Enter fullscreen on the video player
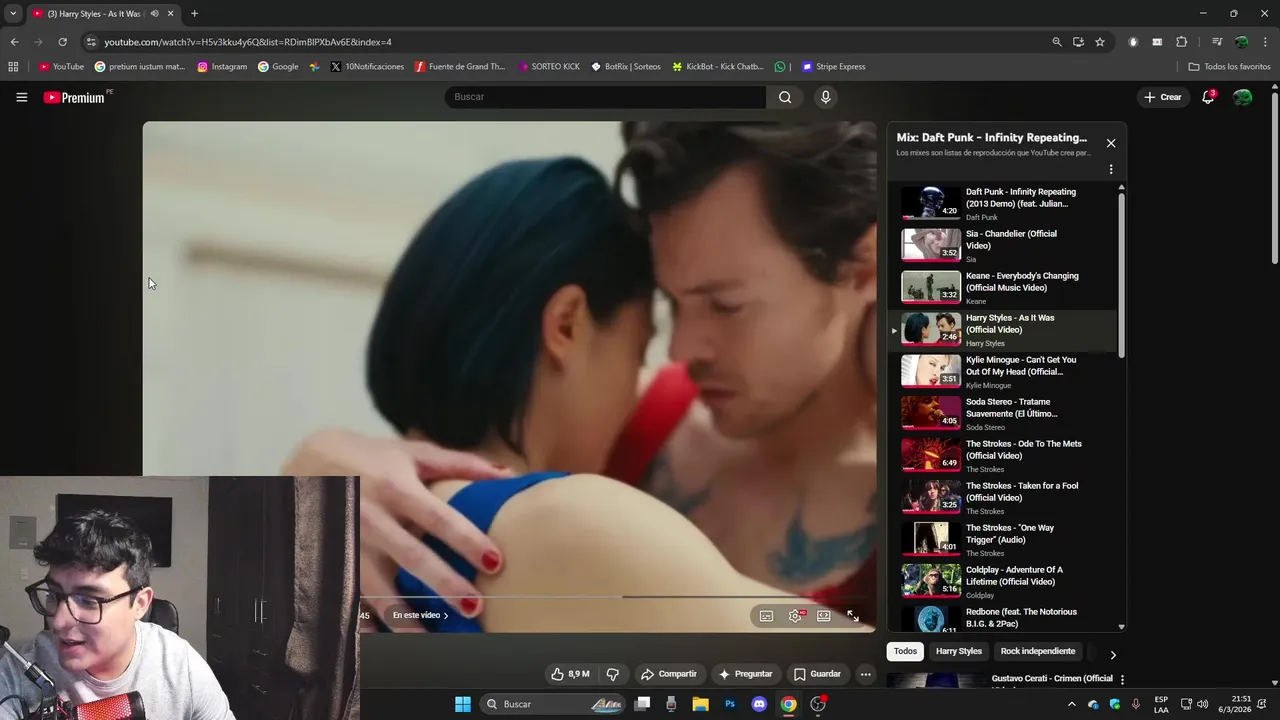Image resolution: width=1280 pixels, height=720 pixels. 853,616
